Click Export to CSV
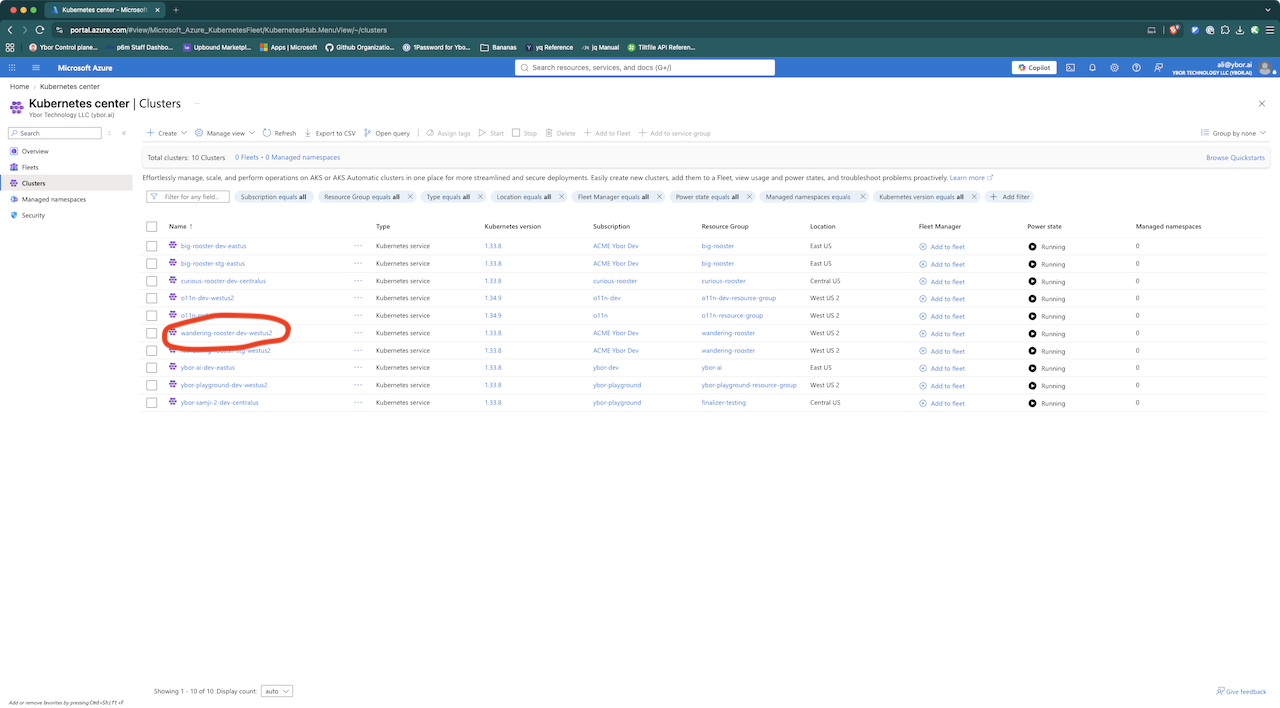1280x708 pixels. (x=329, y=133)
